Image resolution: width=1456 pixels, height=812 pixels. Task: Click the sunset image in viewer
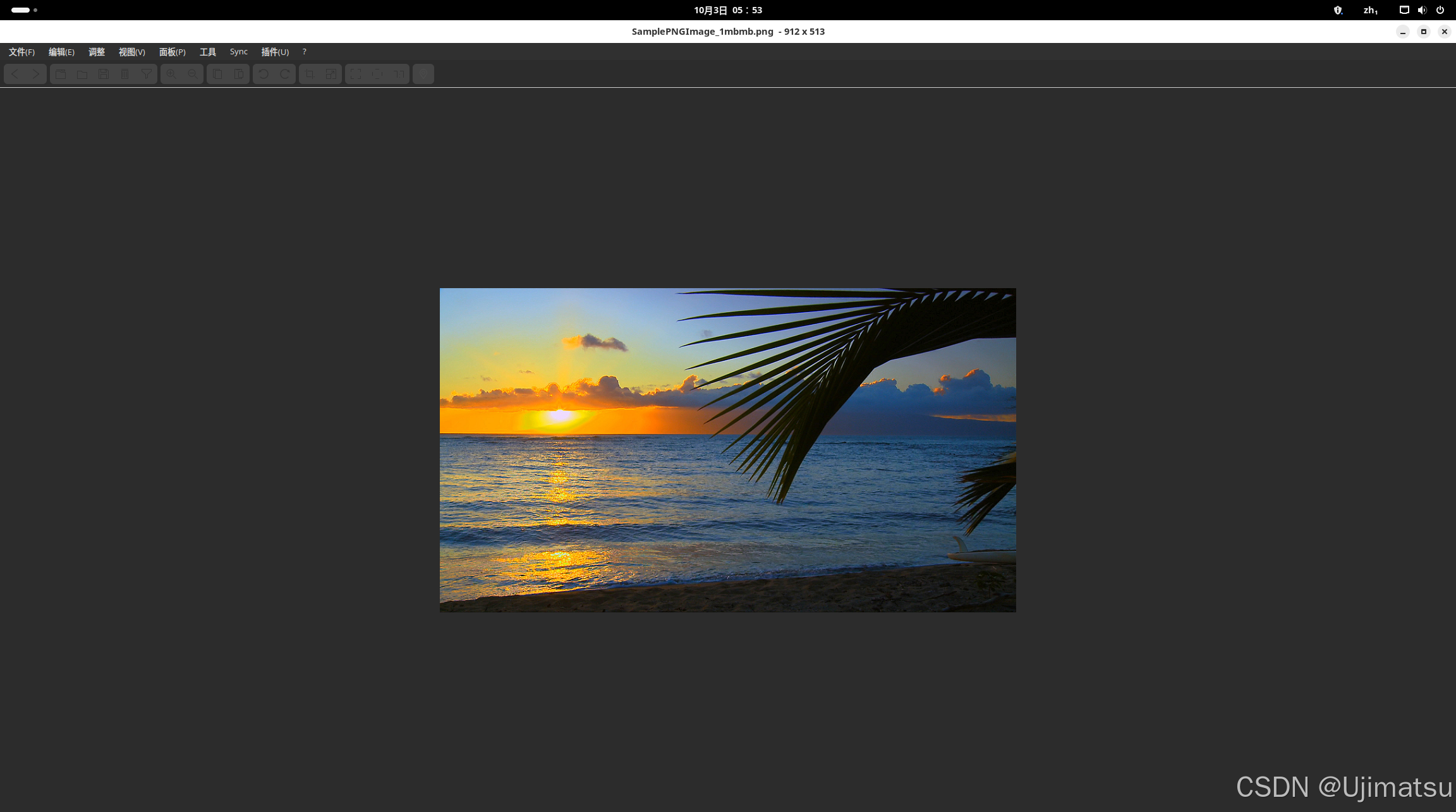(727, 450)
